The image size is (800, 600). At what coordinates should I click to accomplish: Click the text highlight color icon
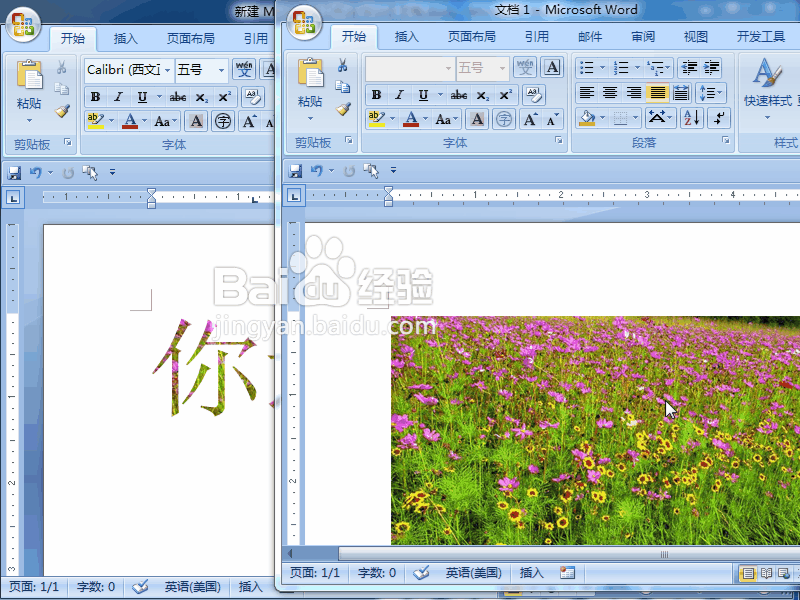[376, 117]
